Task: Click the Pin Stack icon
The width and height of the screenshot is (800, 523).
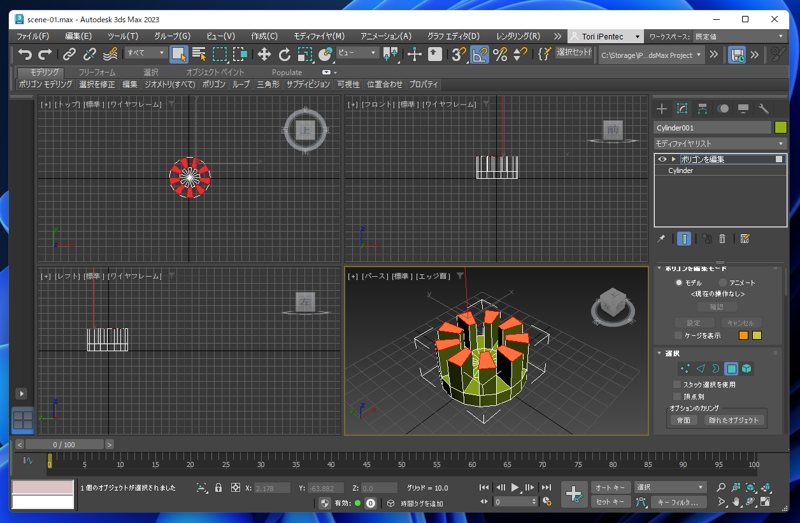Action: click(661, 239)
